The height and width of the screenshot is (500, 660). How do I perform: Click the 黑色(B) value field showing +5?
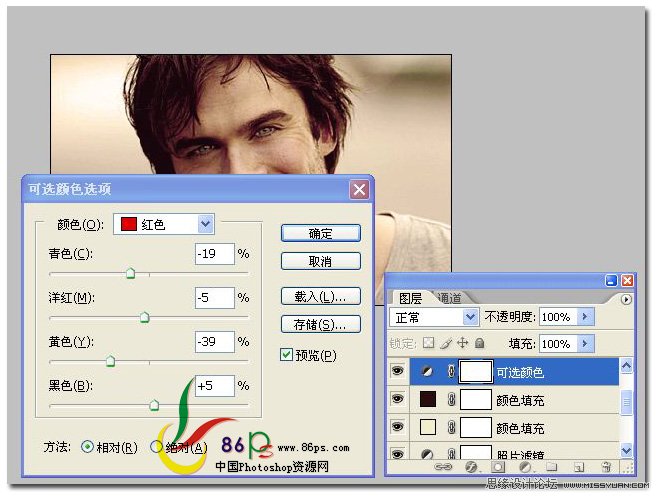point(215,386)
